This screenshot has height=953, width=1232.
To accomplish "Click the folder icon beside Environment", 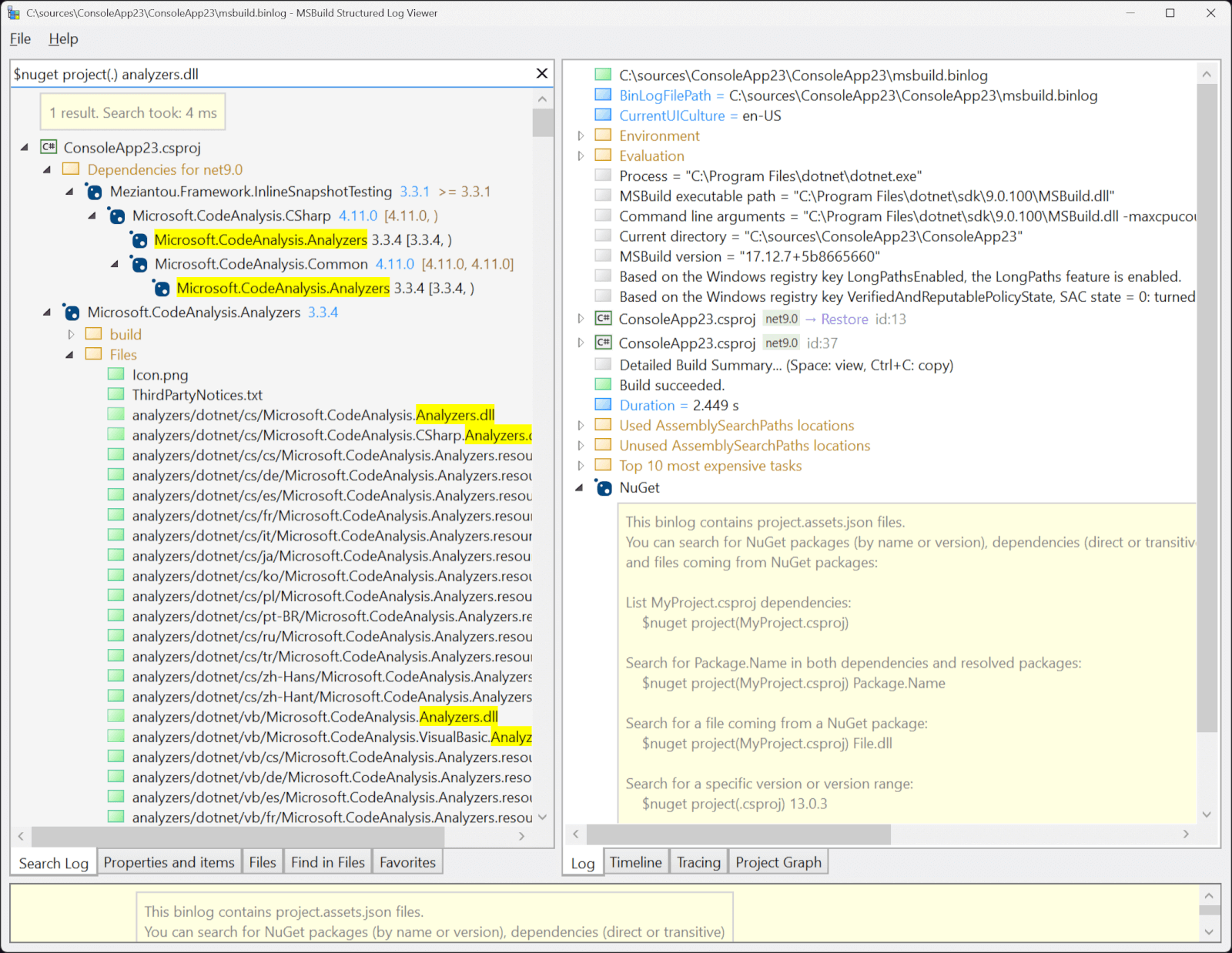I will [604, 135].
